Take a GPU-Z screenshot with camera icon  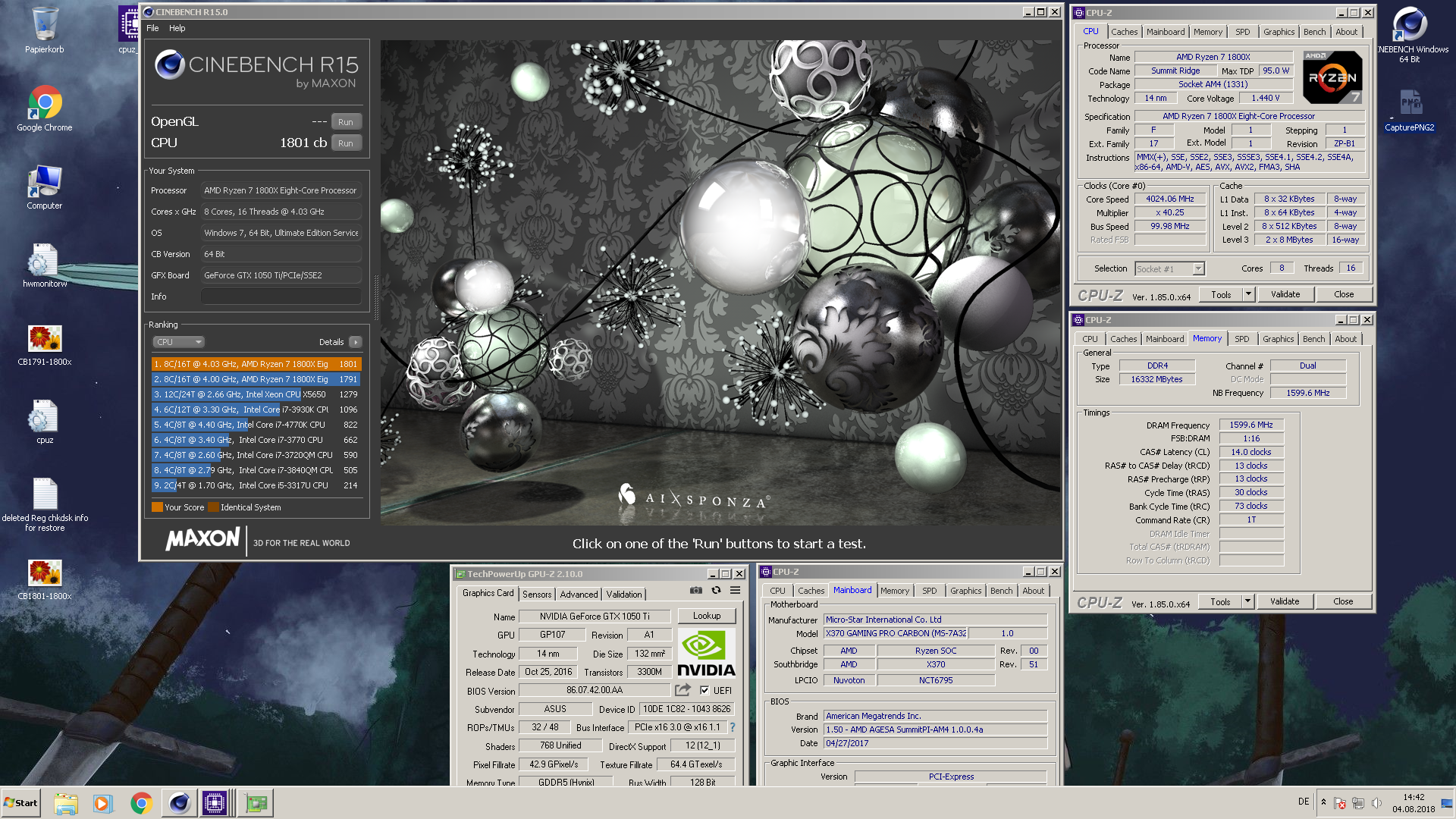(695, 591)
